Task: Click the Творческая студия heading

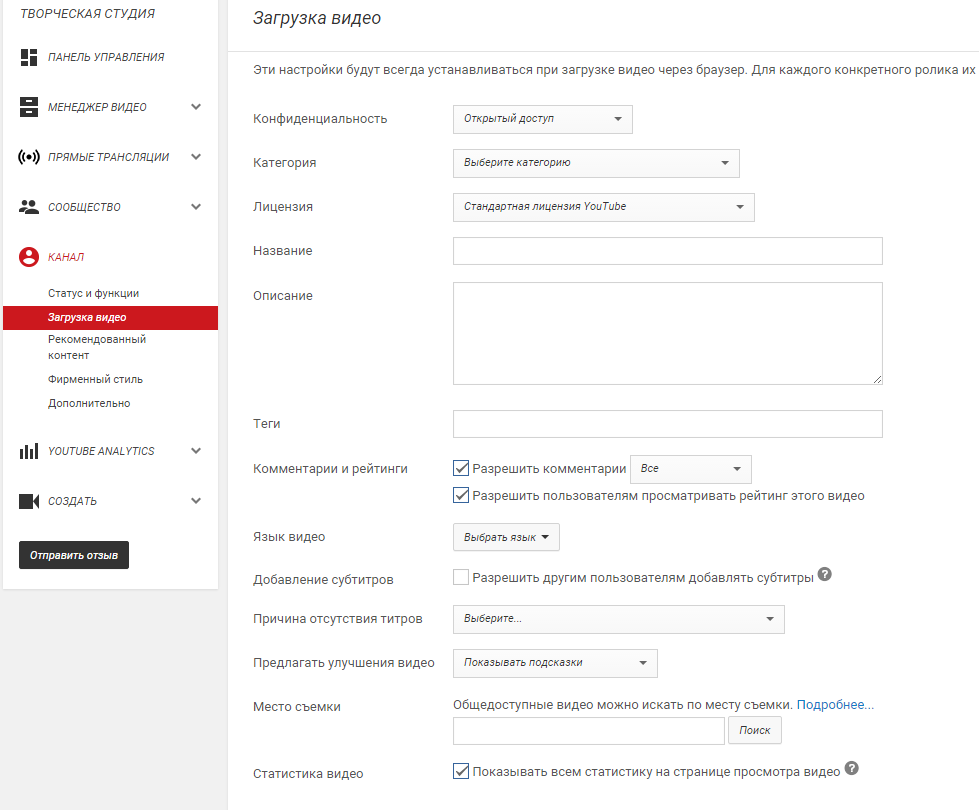Action: [87, 14]
